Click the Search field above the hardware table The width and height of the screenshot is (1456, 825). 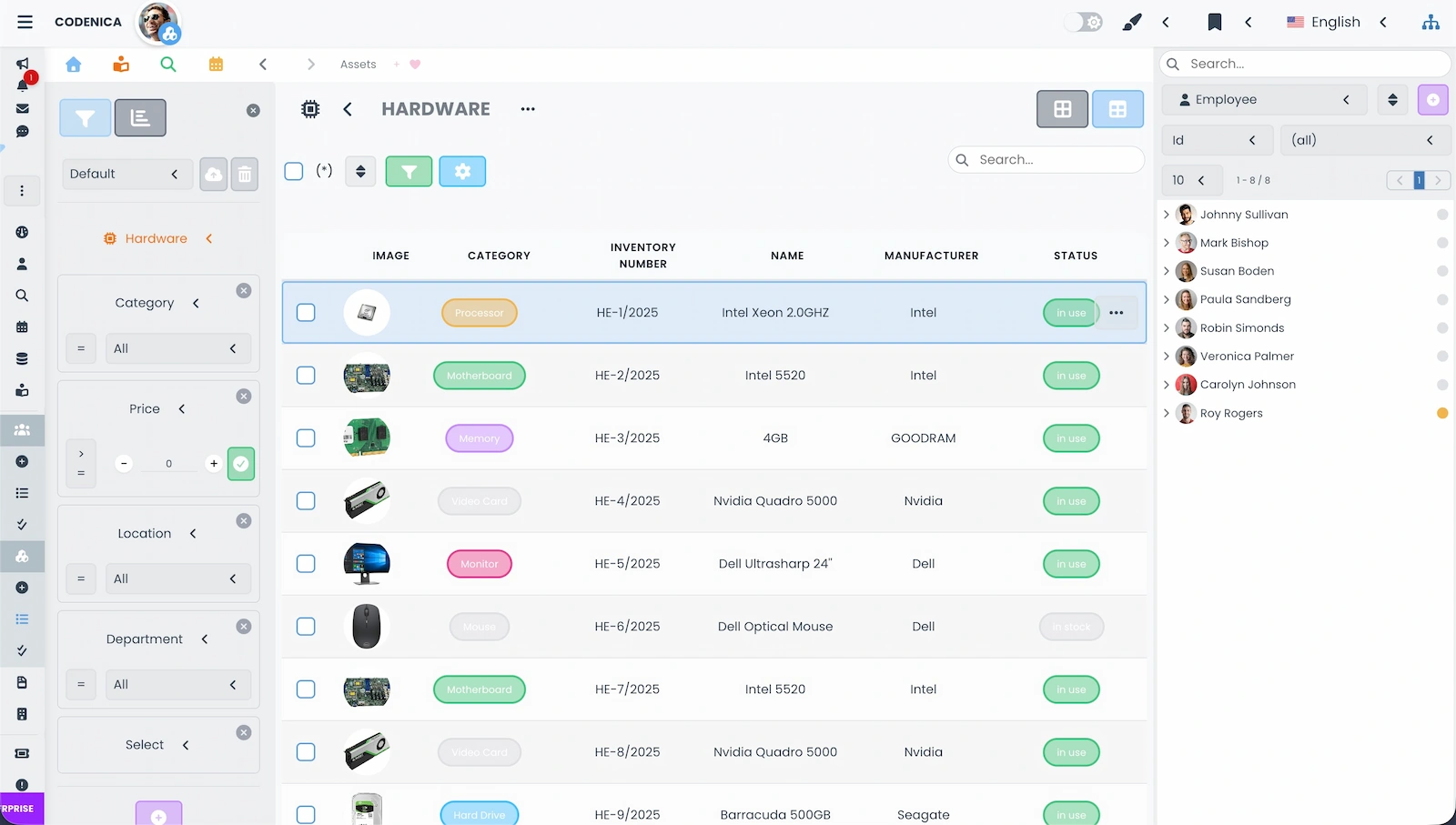1045,159
